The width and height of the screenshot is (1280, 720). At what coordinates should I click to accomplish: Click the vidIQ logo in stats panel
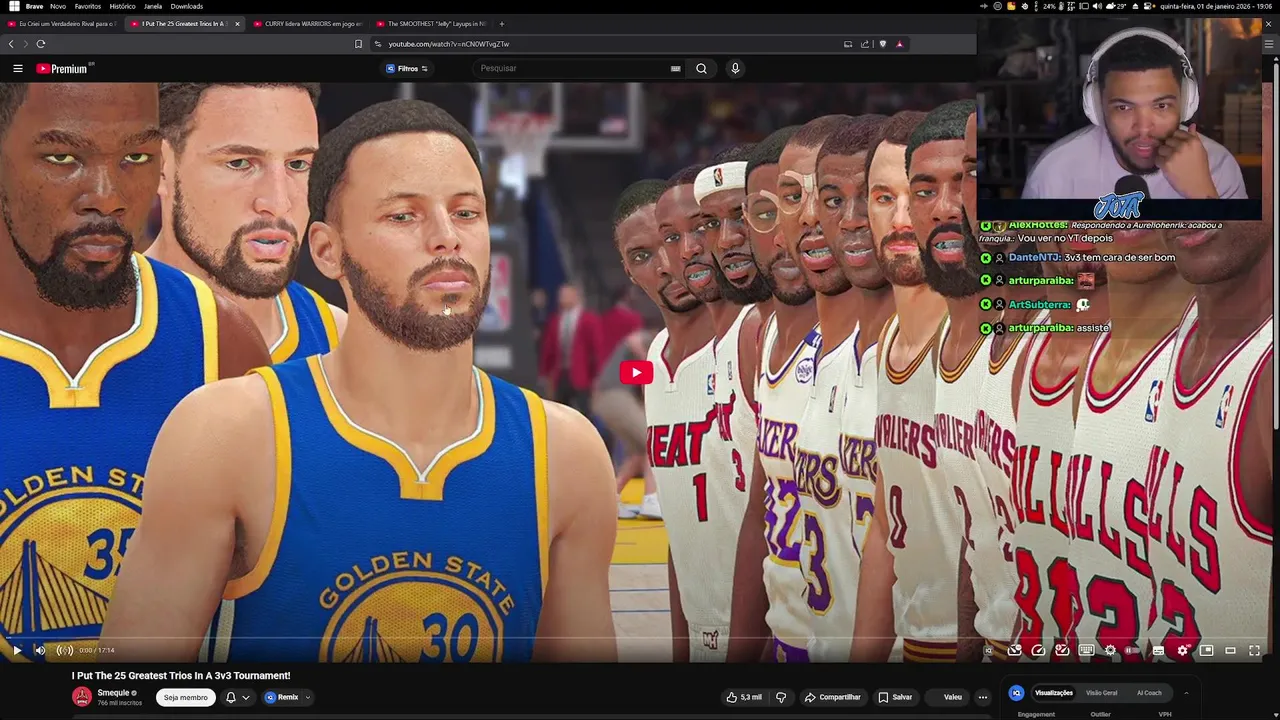1016,693
